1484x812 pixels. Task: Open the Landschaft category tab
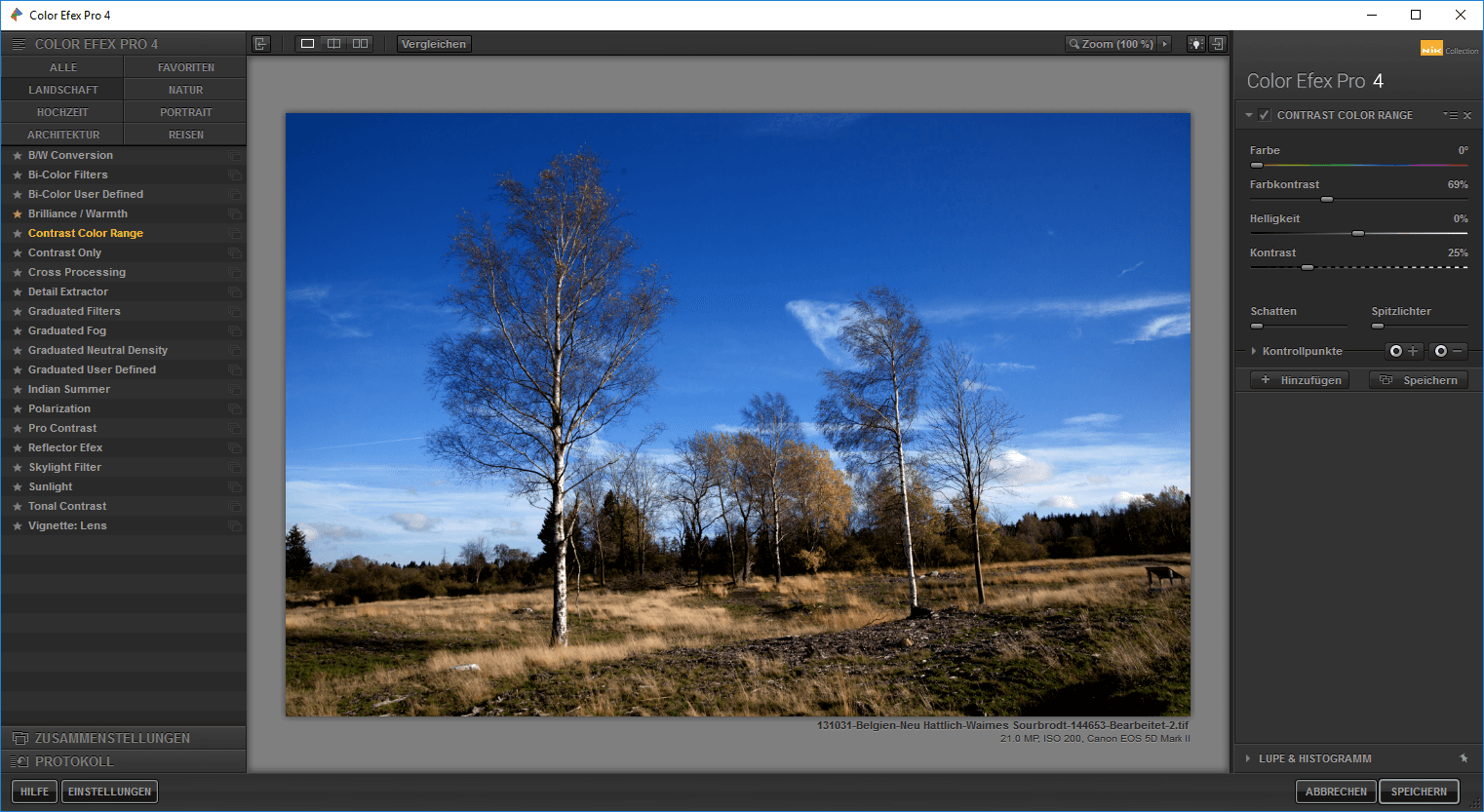pos(62,90)
